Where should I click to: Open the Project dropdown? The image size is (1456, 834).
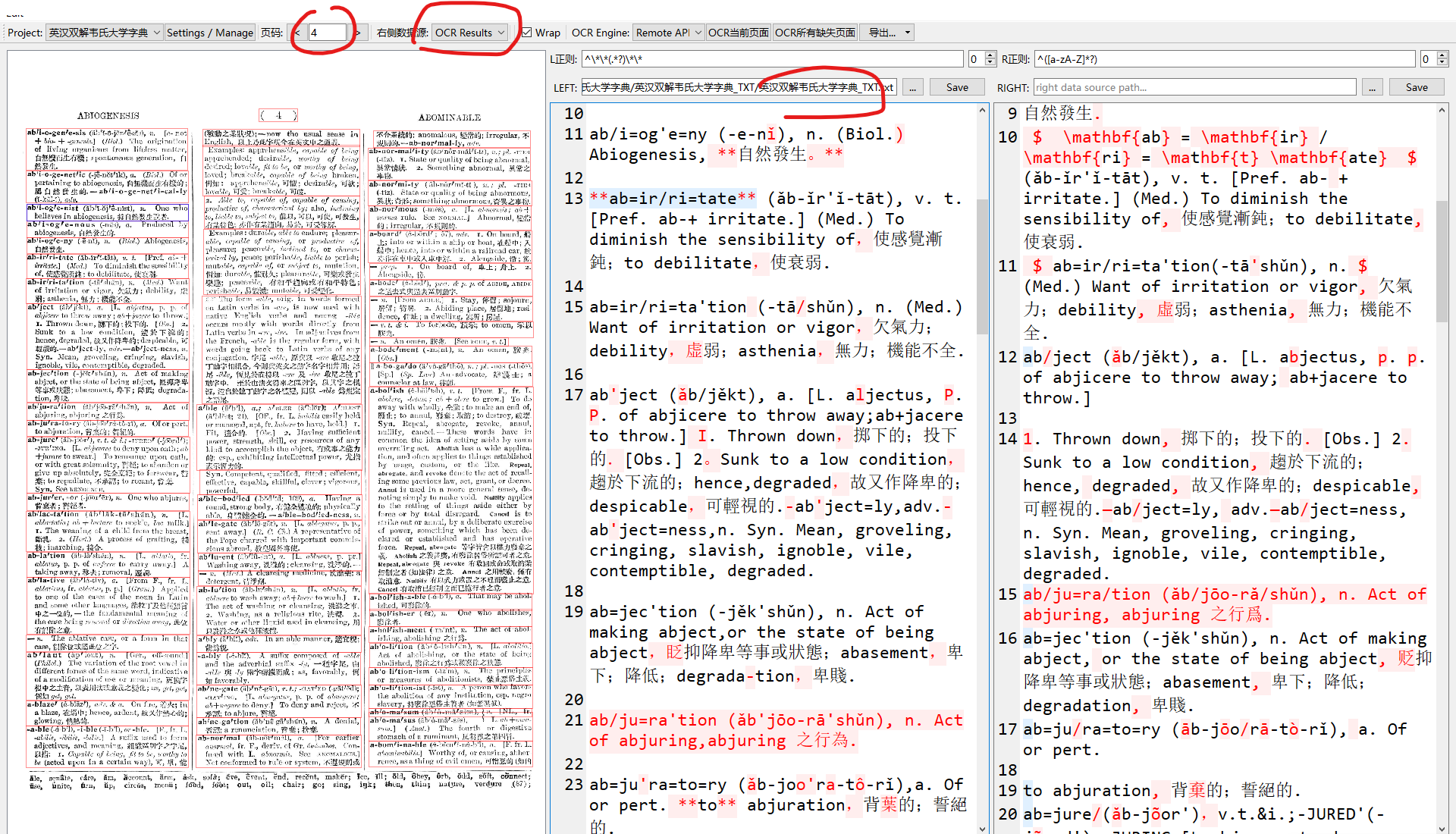(105, 33)
